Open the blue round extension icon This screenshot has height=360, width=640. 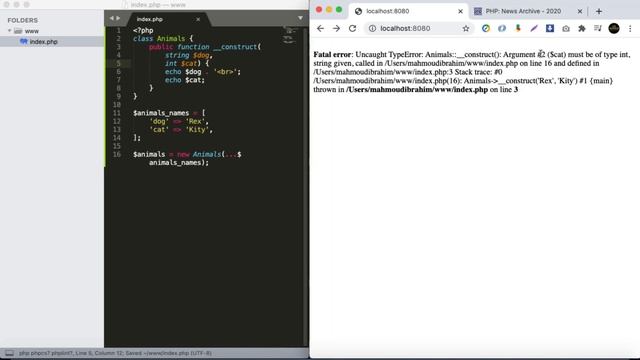pos(502,28)
